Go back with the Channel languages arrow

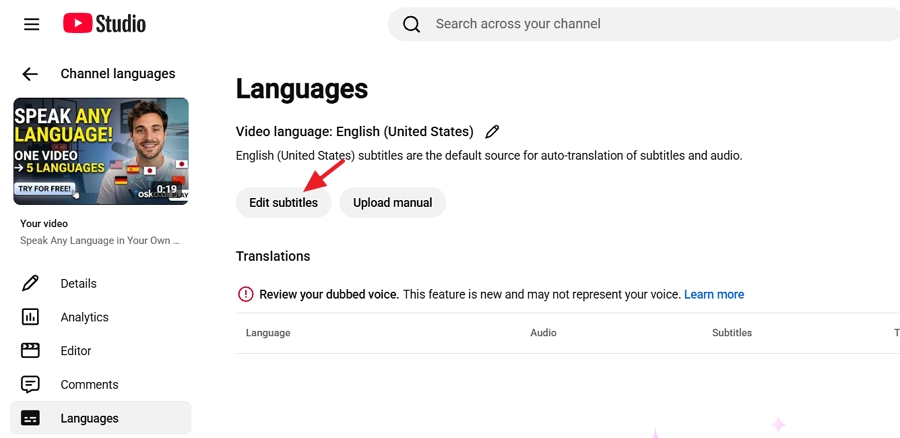(x=30, y=74)
